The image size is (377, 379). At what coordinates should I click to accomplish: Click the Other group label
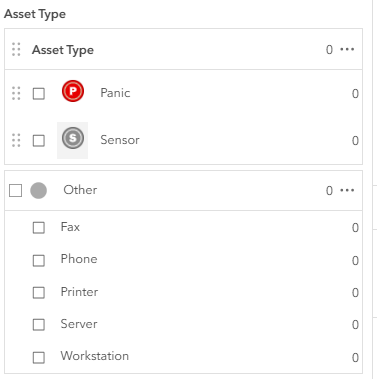click(80, 190)
